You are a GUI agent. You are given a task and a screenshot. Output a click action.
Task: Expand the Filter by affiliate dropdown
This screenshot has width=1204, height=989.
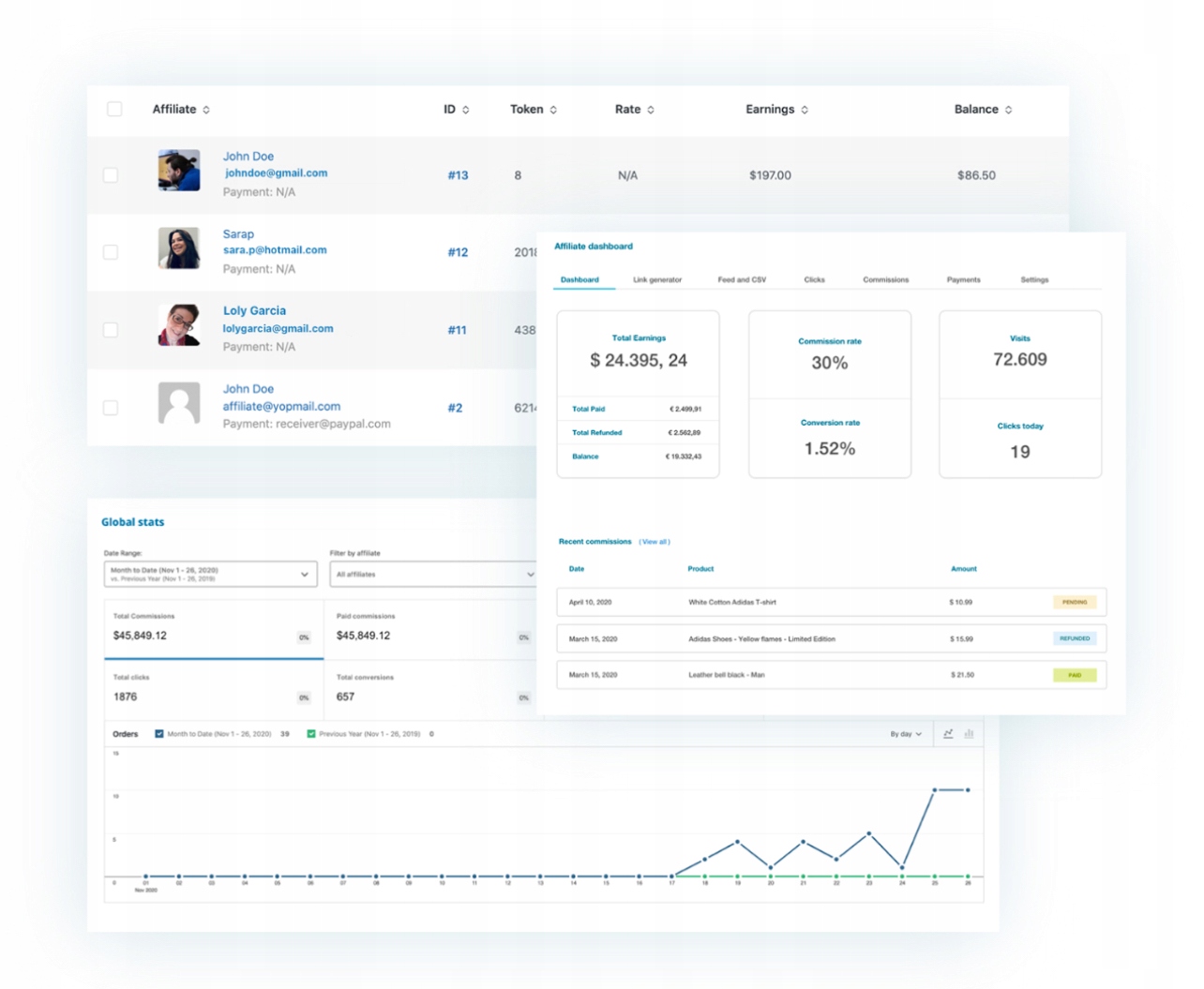pos(432,574)
